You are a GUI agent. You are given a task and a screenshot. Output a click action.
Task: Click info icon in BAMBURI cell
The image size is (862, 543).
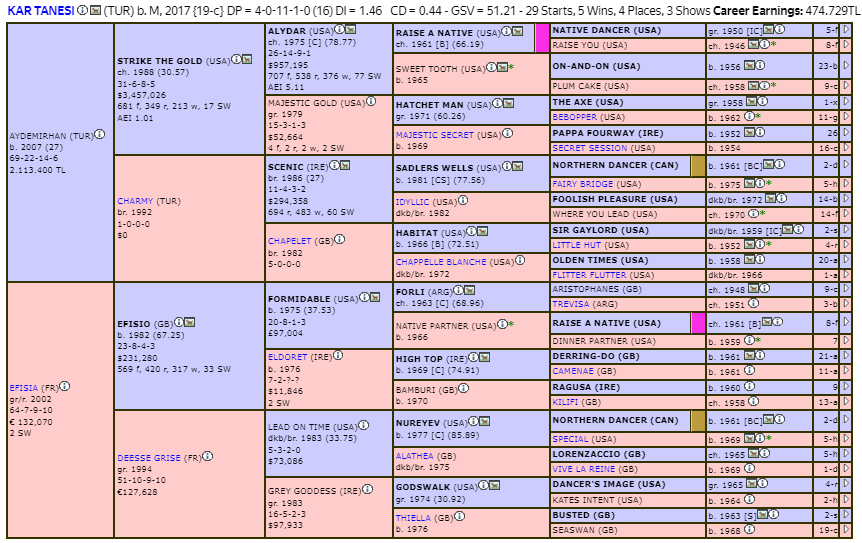pos(464,388)
